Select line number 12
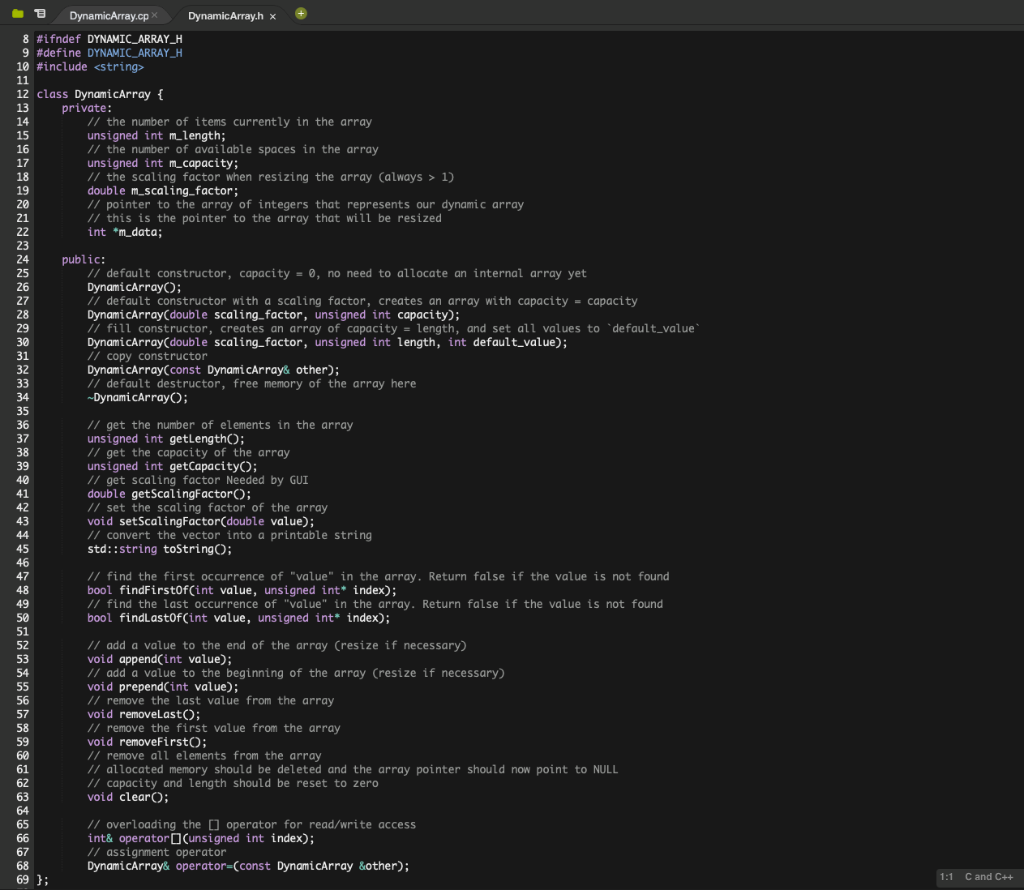 click(22, 94)
